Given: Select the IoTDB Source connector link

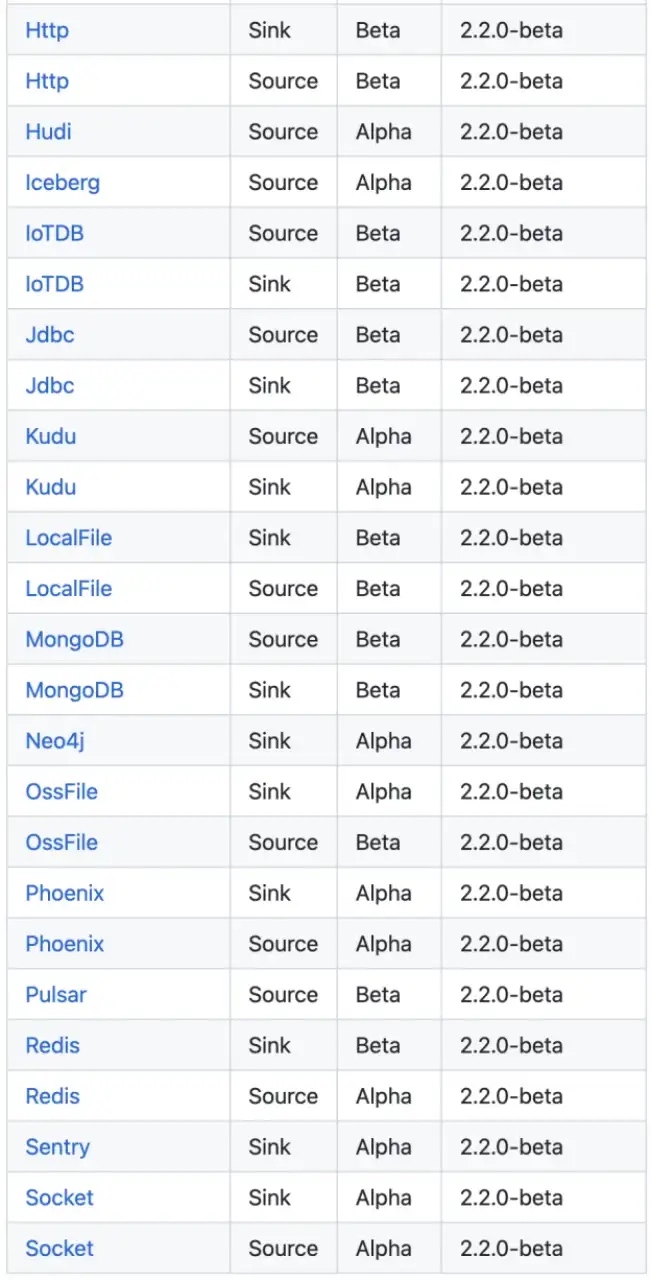Looking at the screenshot, I should click(x=54, y=233).
